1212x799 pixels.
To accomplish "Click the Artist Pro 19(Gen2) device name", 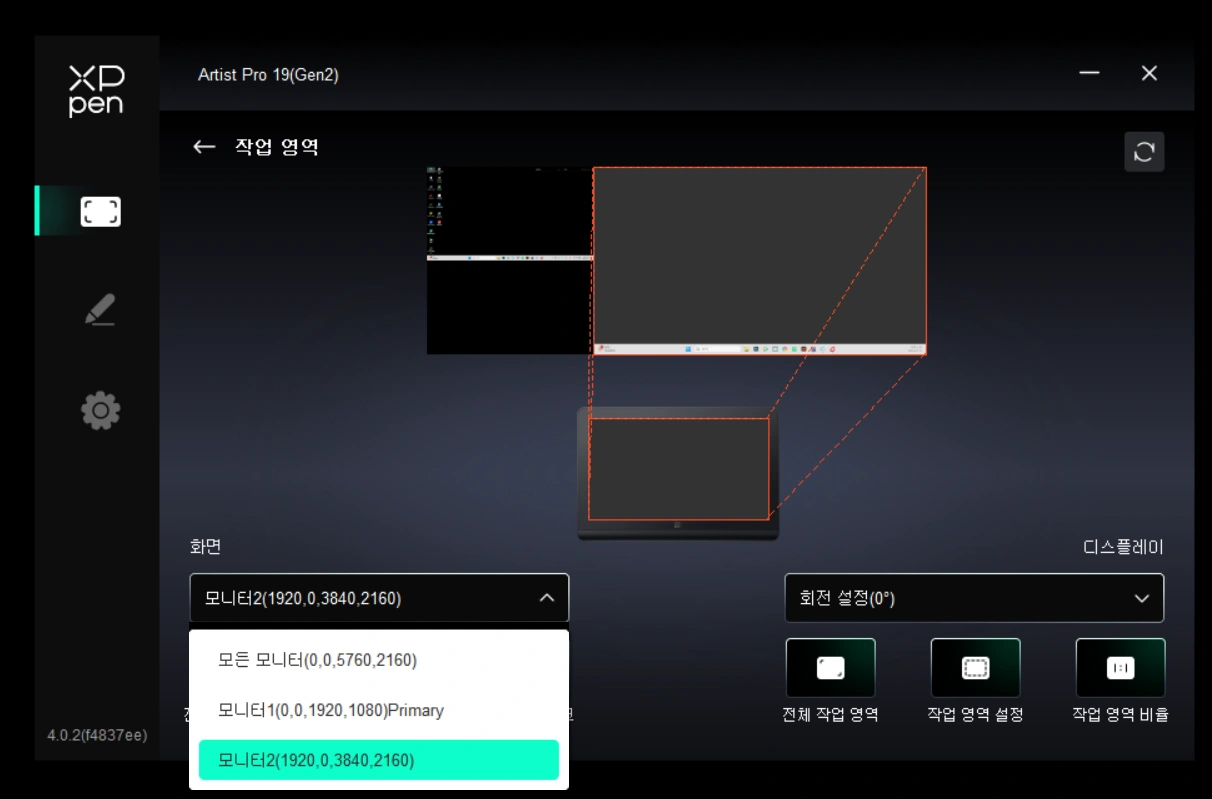I will pos(268,75).
